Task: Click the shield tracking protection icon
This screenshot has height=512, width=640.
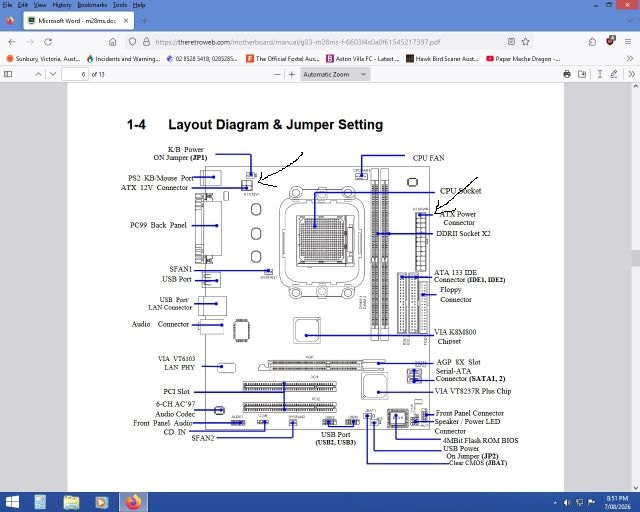Action: [x=132, y=42]
